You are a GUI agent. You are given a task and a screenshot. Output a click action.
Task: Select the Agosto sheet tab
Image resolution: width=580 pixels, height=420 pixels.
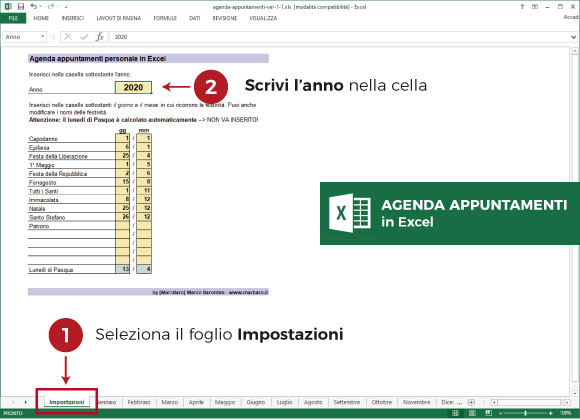(x=313, y=402)
